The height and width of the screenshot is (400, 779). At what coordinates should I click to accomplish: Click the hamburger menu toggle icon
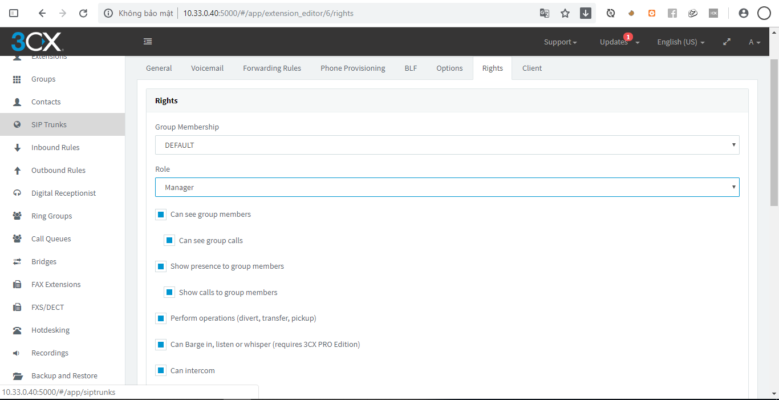point(148,42)
